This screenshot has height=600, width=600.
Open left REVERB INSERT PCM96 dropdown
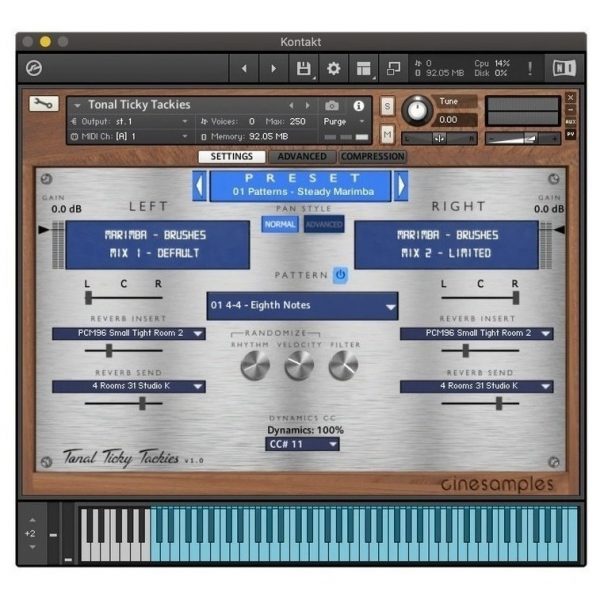pyautogui.click(x=129, y=333)
